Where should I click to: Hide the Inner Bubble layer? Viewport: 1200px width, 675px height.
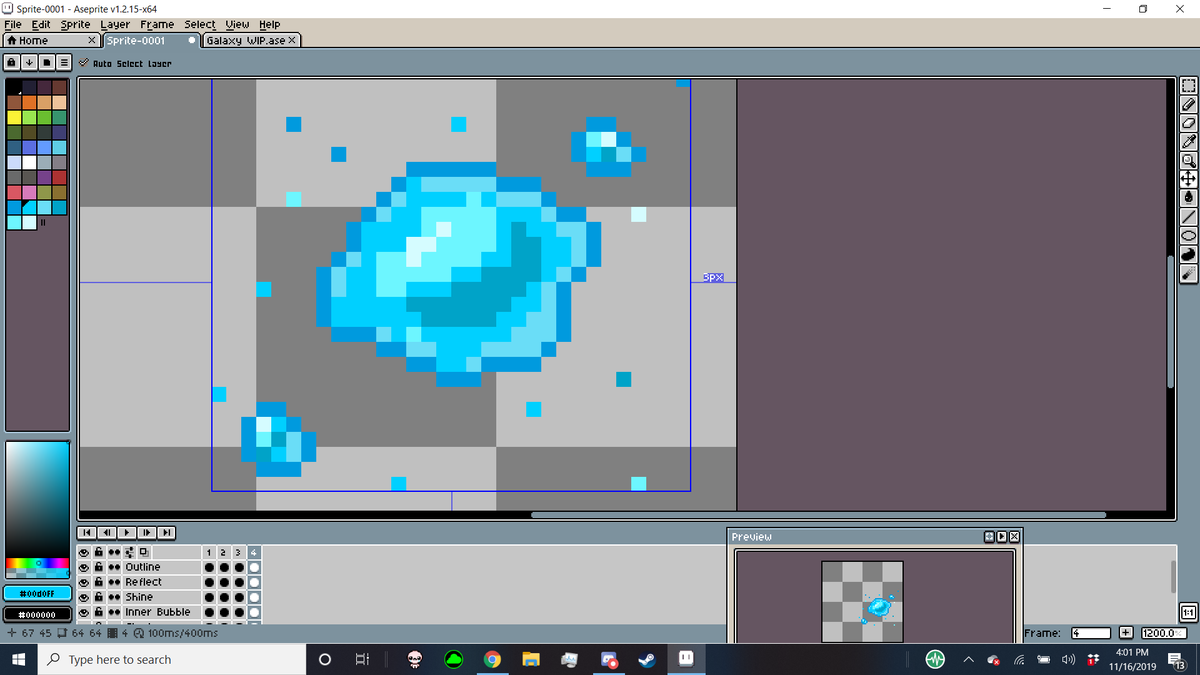point(84,612)
